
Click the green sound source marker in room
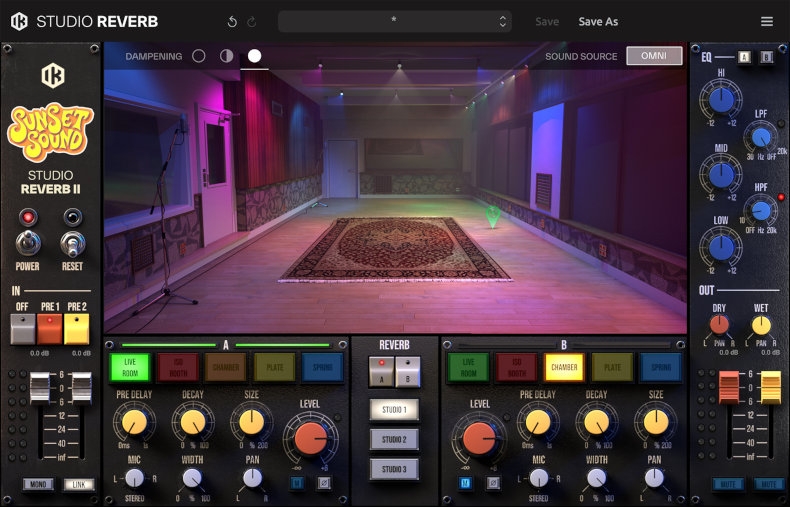492,214
